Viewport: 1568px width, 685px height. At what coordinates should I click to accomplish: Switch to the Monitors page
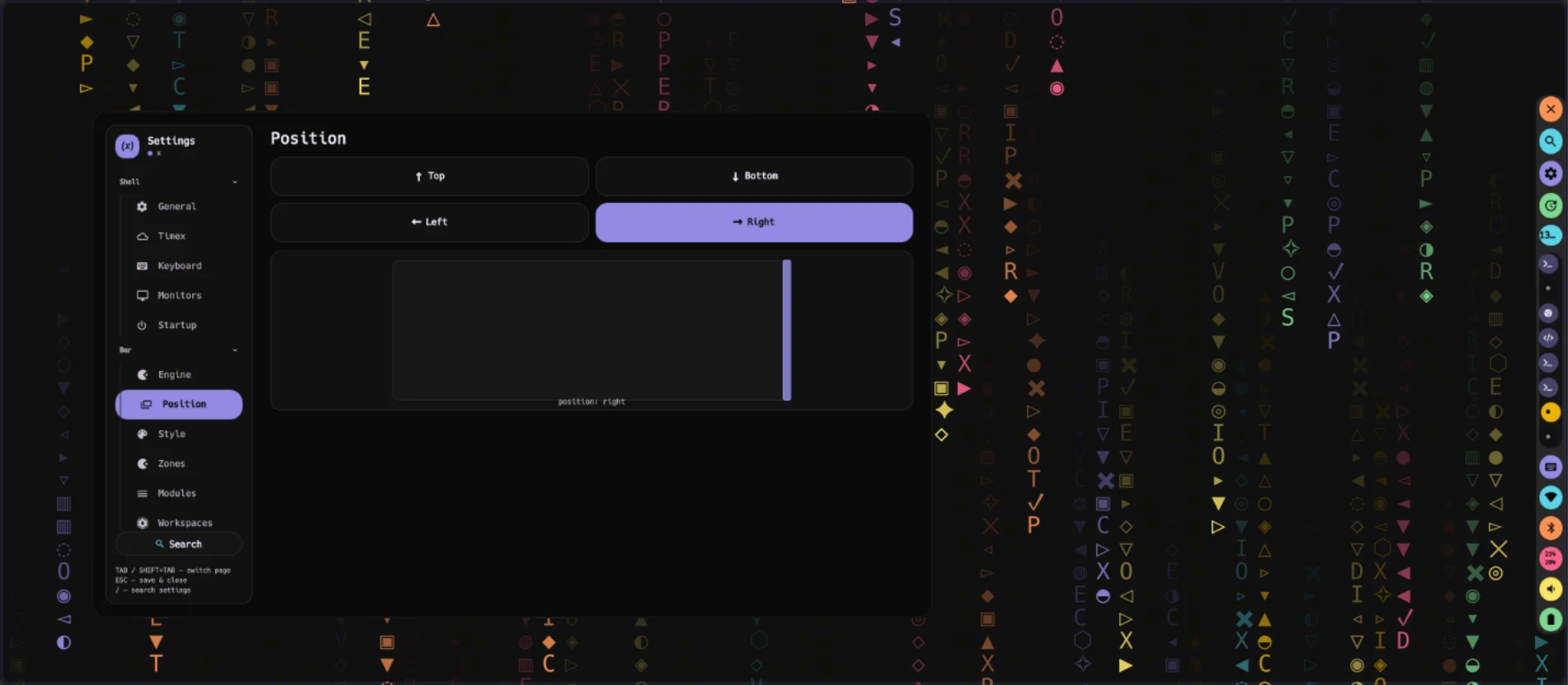click(179, 295)
